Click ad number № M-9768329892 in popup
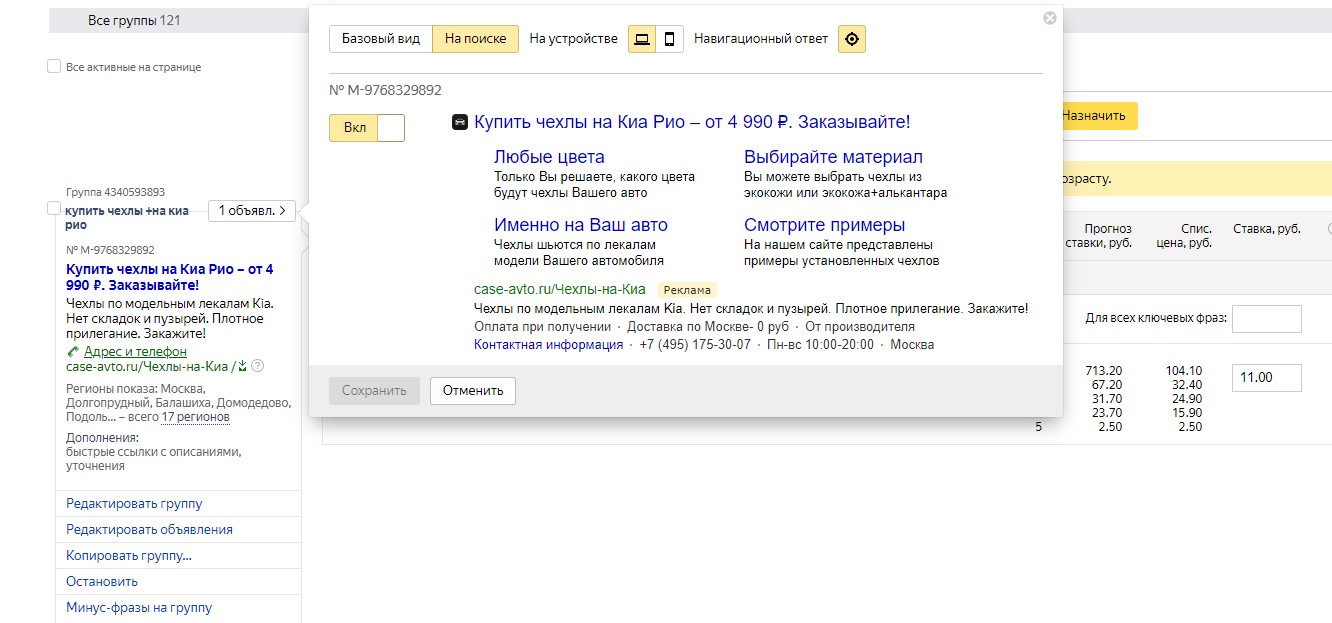 click(x=385, y=90)
